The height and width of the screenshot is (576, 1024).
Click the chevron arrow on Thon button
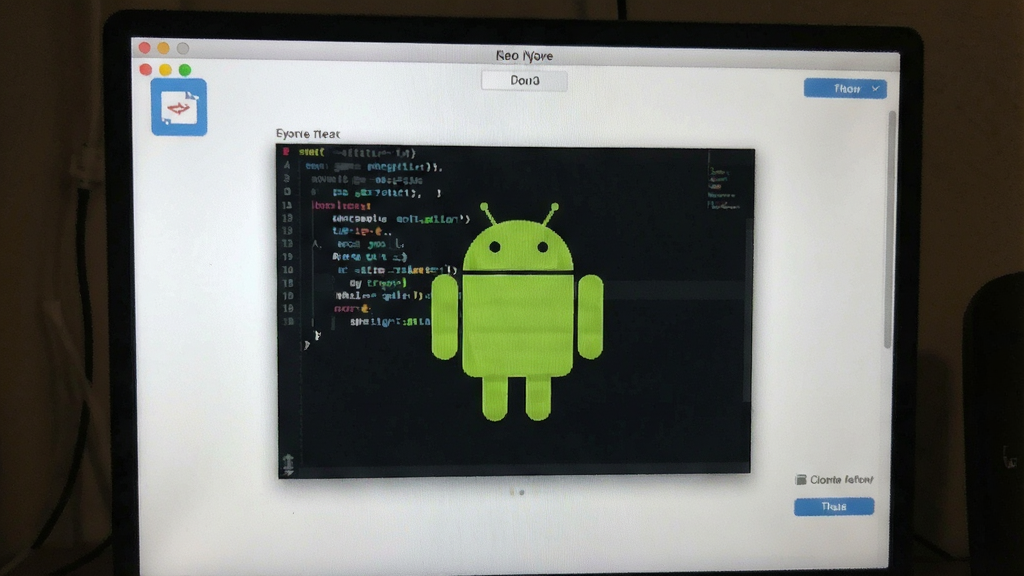tap(875, 89)
